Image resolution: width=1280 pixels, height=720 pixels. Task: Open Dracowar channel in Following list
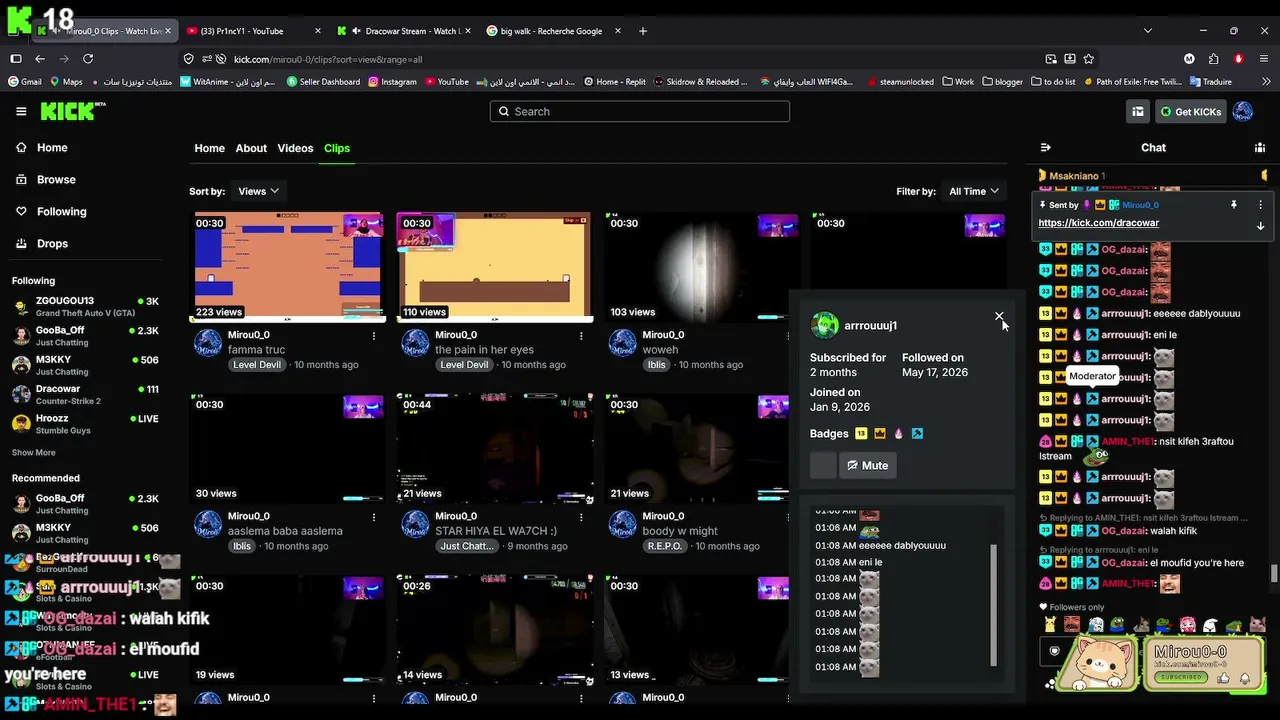pyautogui.click(x=85, y=394)
